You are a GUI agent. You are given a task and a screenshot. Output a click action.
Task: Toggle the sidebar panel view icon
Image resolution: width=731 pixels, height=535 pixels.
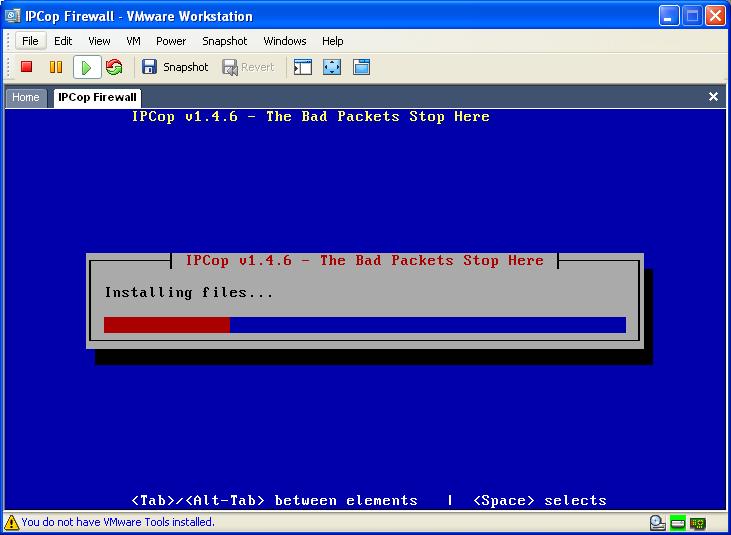(x=303, y=67)
